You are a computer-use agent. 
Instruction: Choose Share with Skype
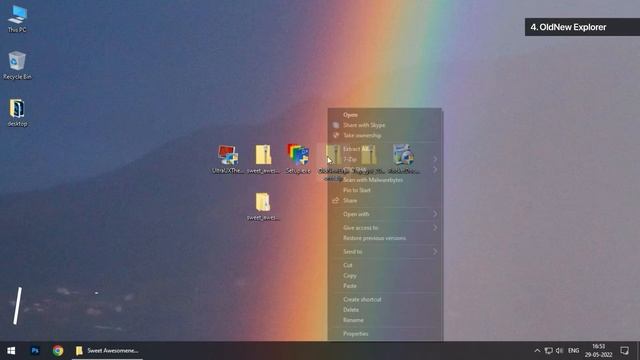coord(385,125)
